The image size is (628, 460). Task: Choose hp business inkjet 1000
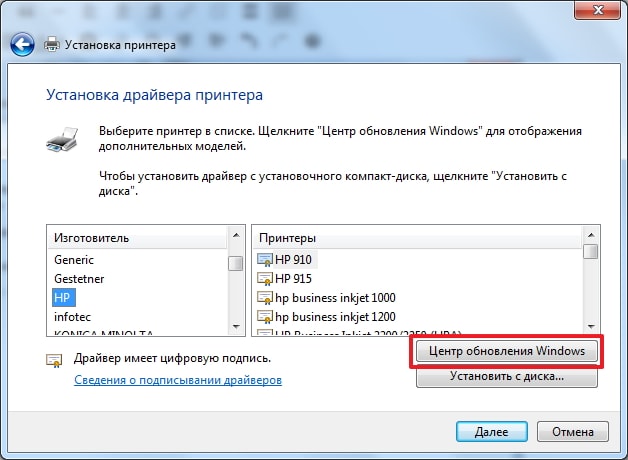335,298
